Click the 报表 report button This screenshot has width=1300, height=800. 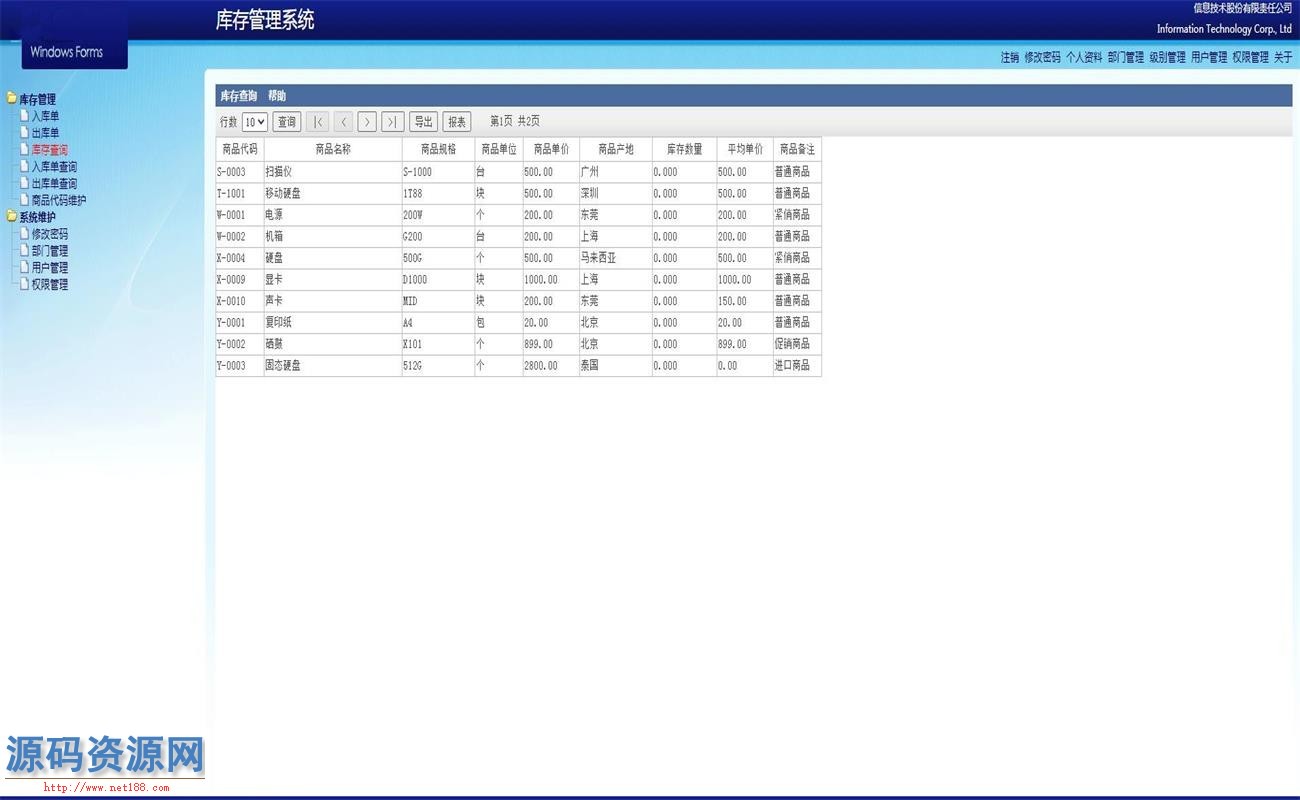tap(457, 122)
